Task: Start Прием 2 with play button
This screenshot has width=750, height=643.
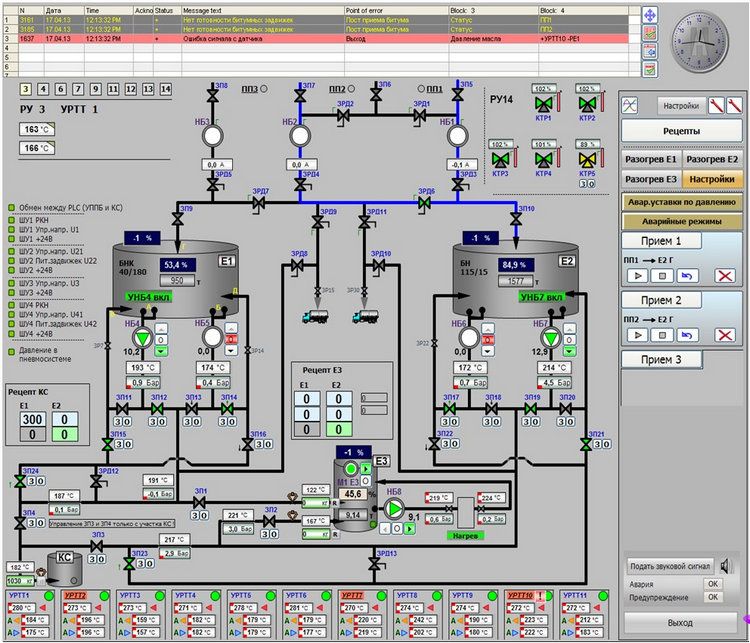Action: (638, 335)
